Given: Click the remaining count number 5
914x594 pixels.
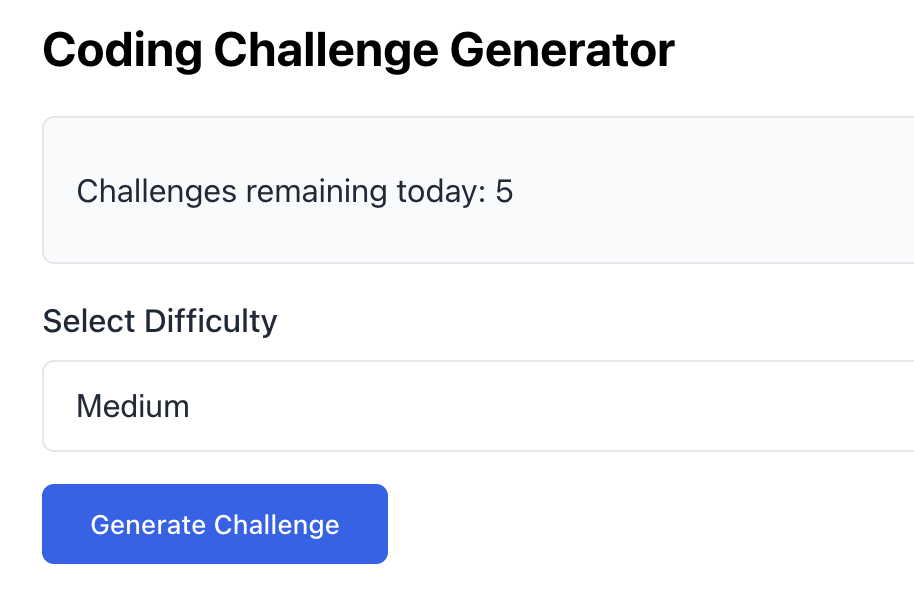Looking at the screenshot, I should pyautogui.click(x=504, y=191).
